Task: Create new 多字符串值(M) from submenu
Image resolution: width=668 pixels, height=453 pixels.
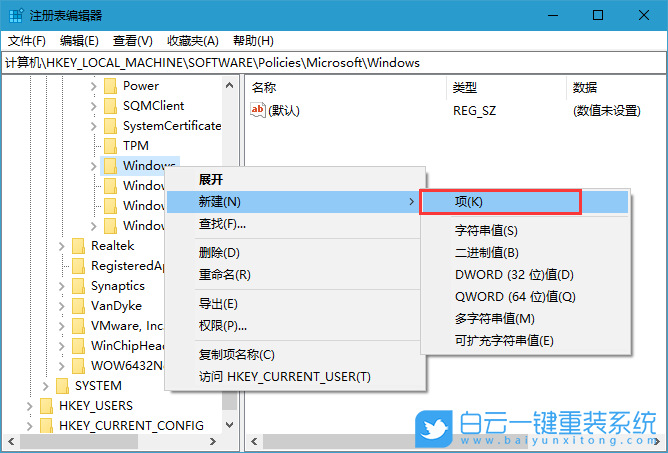Action: [525, 319]
